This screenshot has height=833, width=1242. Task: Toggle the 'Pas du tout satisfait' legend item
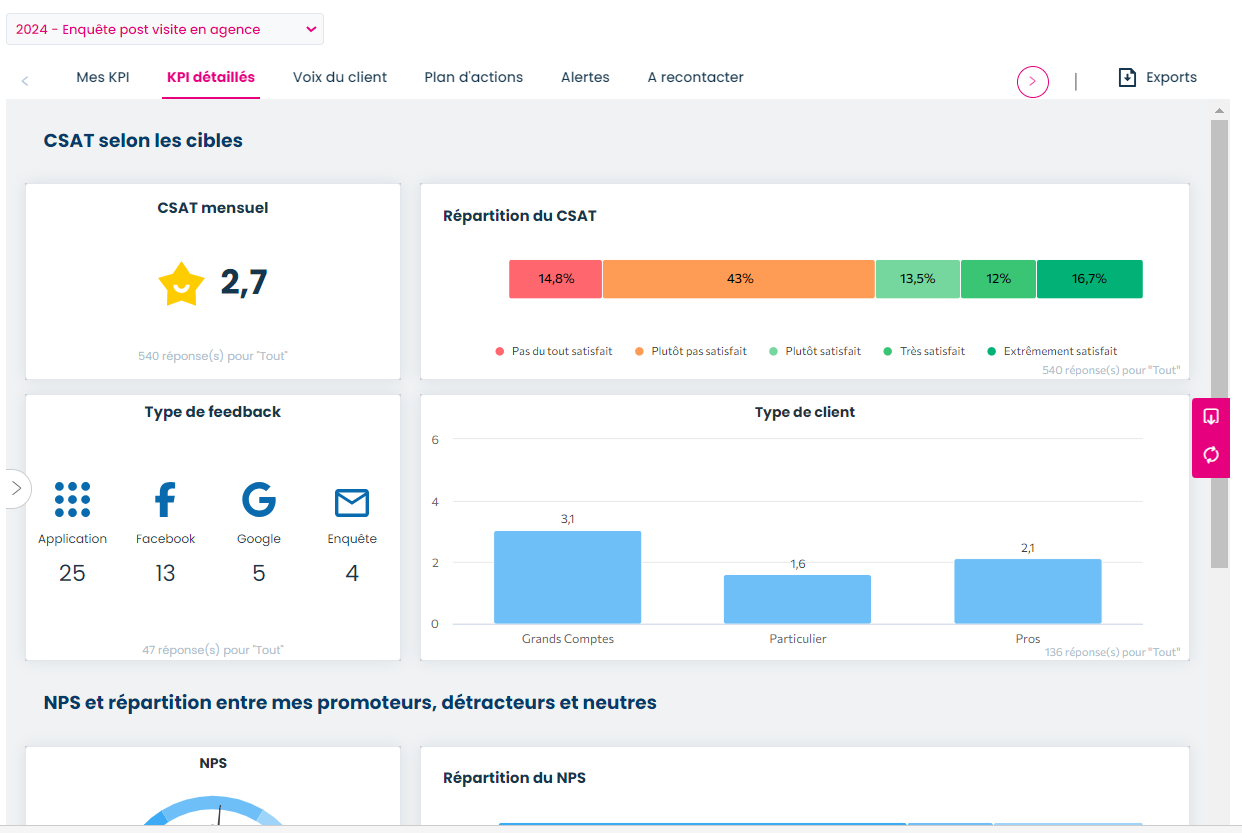[x=553, y=351]
